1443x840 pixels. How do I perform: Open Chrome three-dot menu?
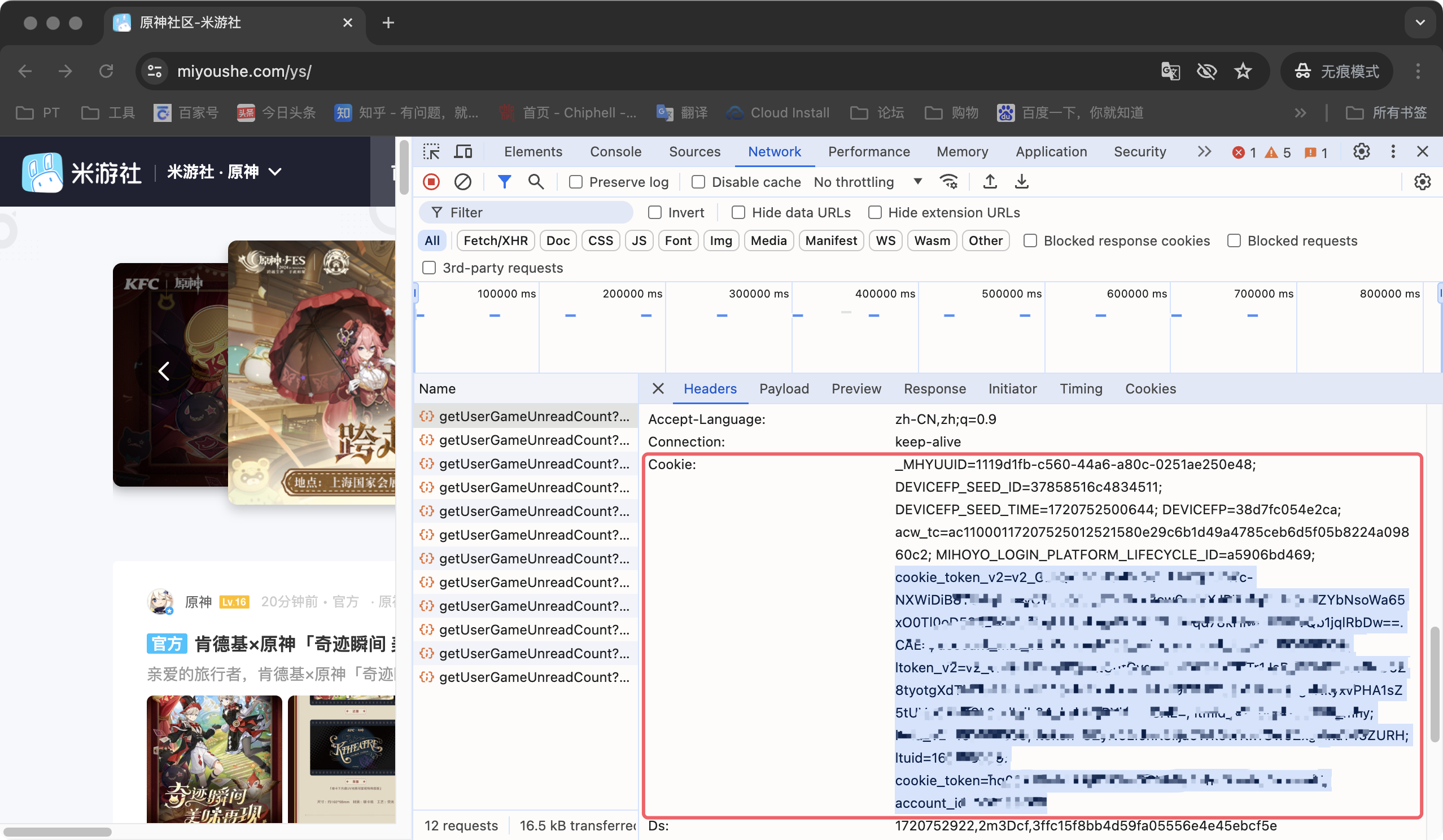pos(1418,71)
